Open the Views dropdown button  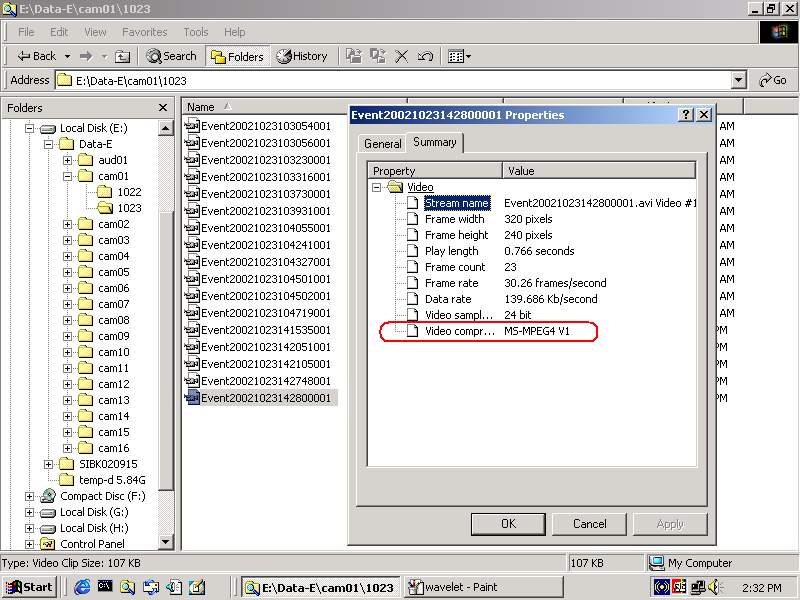click(459, 56)
